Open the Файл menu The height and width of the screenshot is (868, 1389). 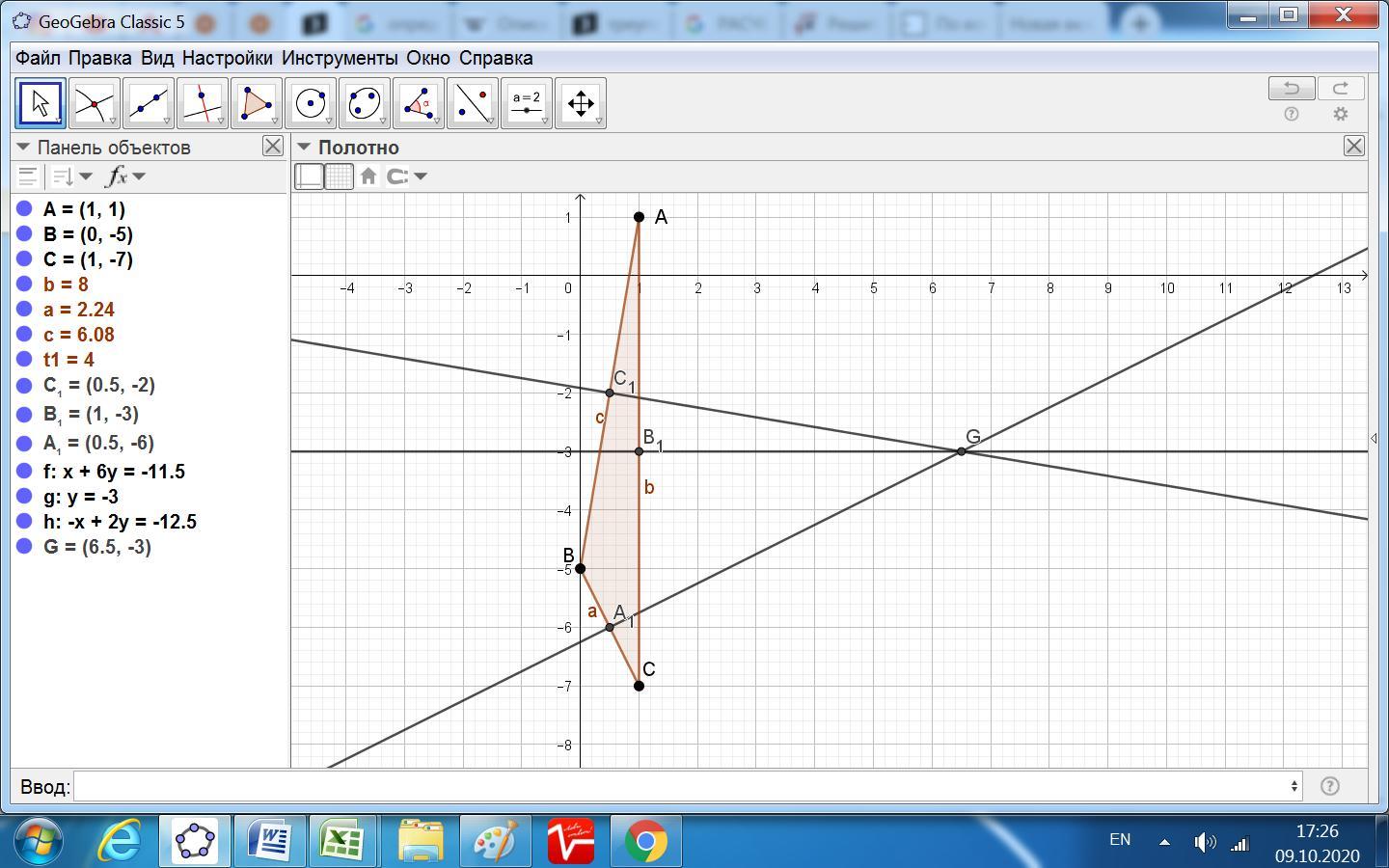[38, 58]
